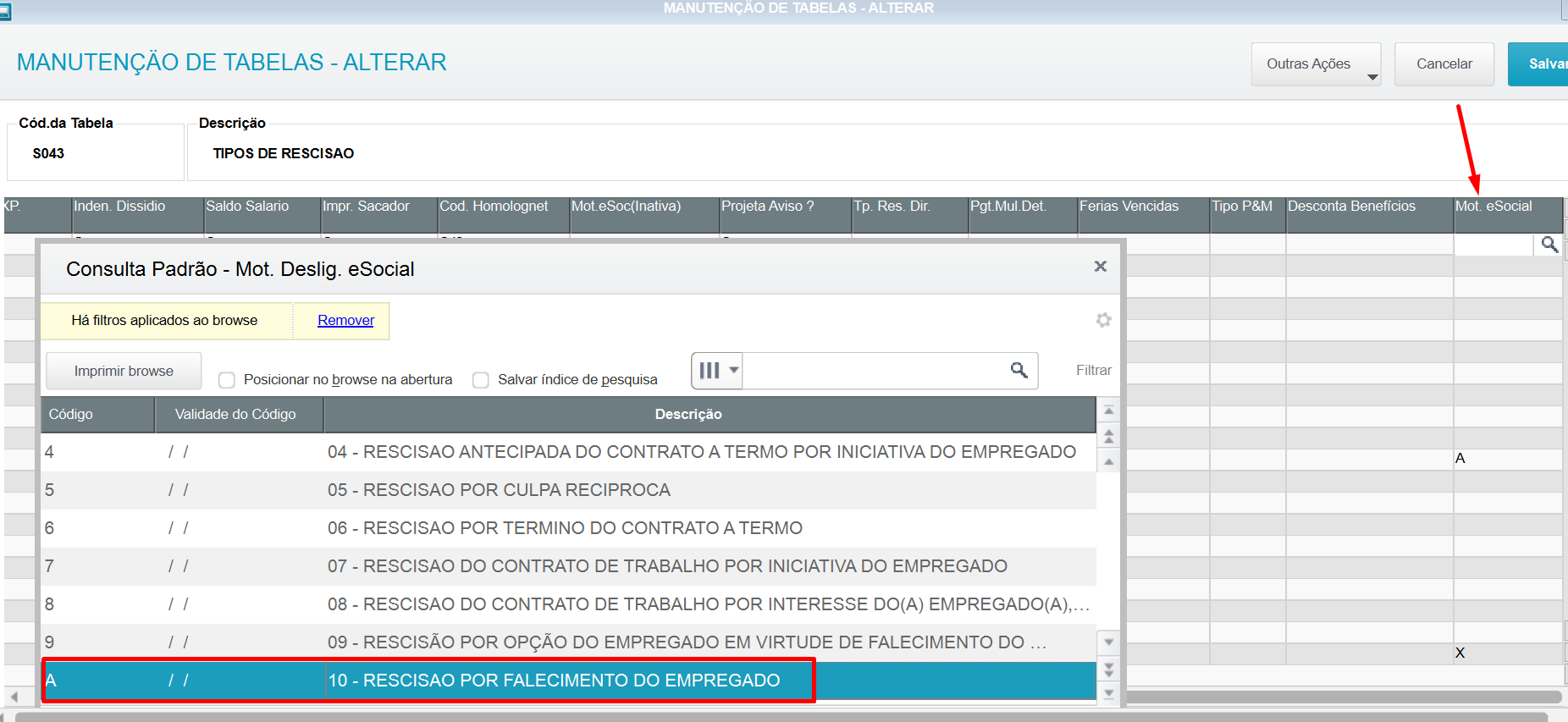Click the Inden. Dissidio column header

[x=137, y=215]
